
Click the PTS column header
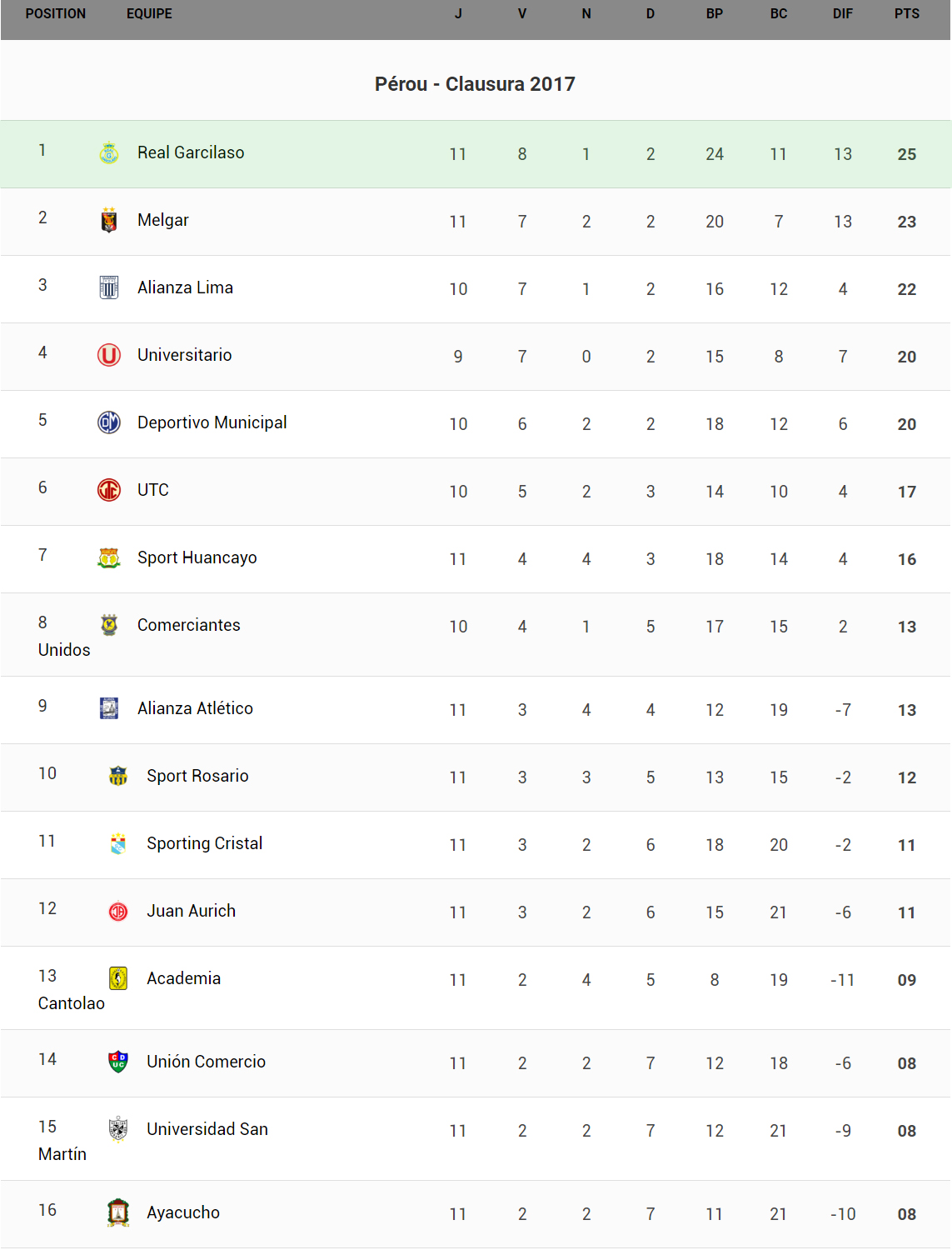906,14
